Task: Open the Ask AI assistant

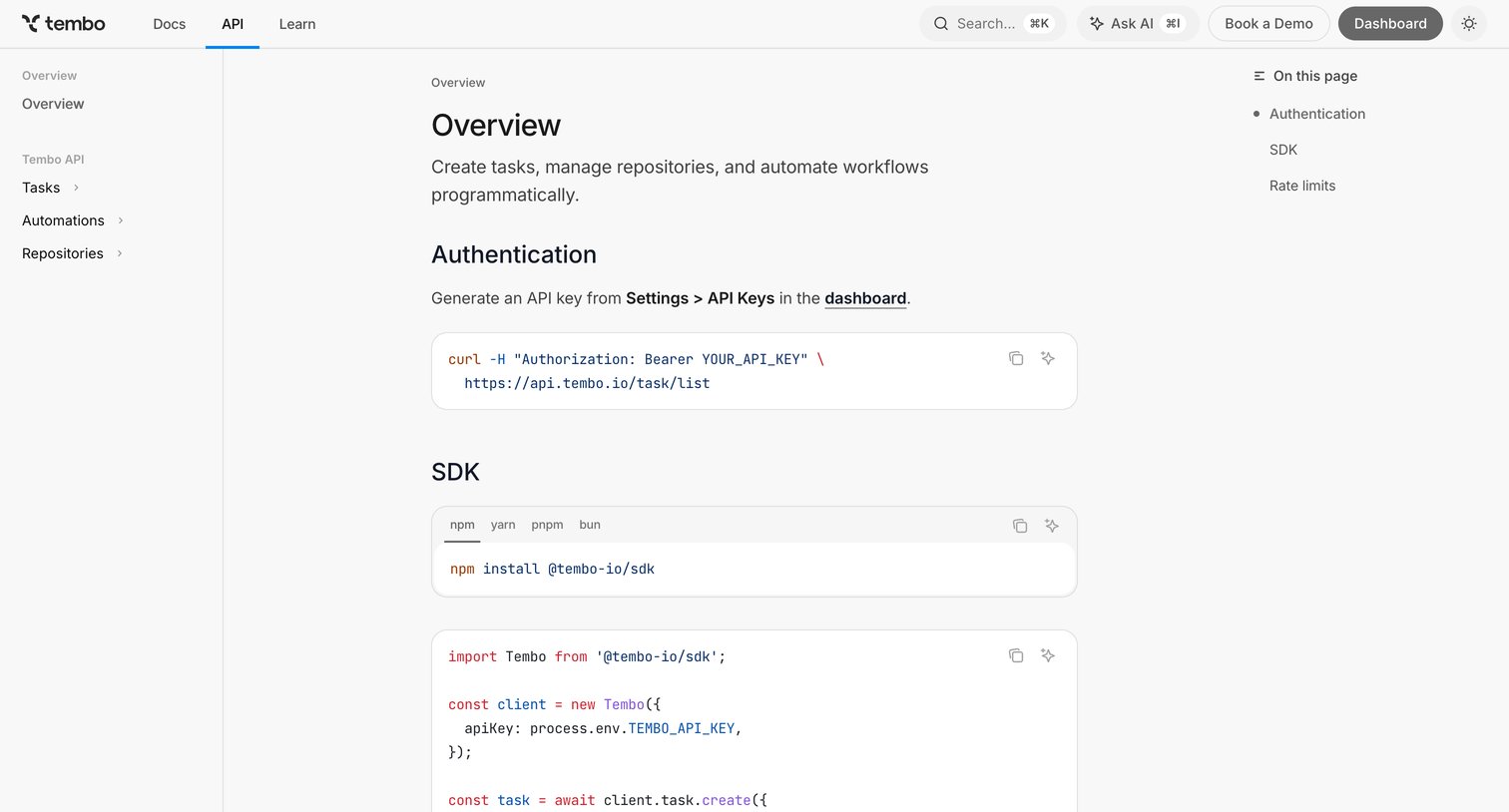Action: pyautogui.click(x=1137, y=24)
